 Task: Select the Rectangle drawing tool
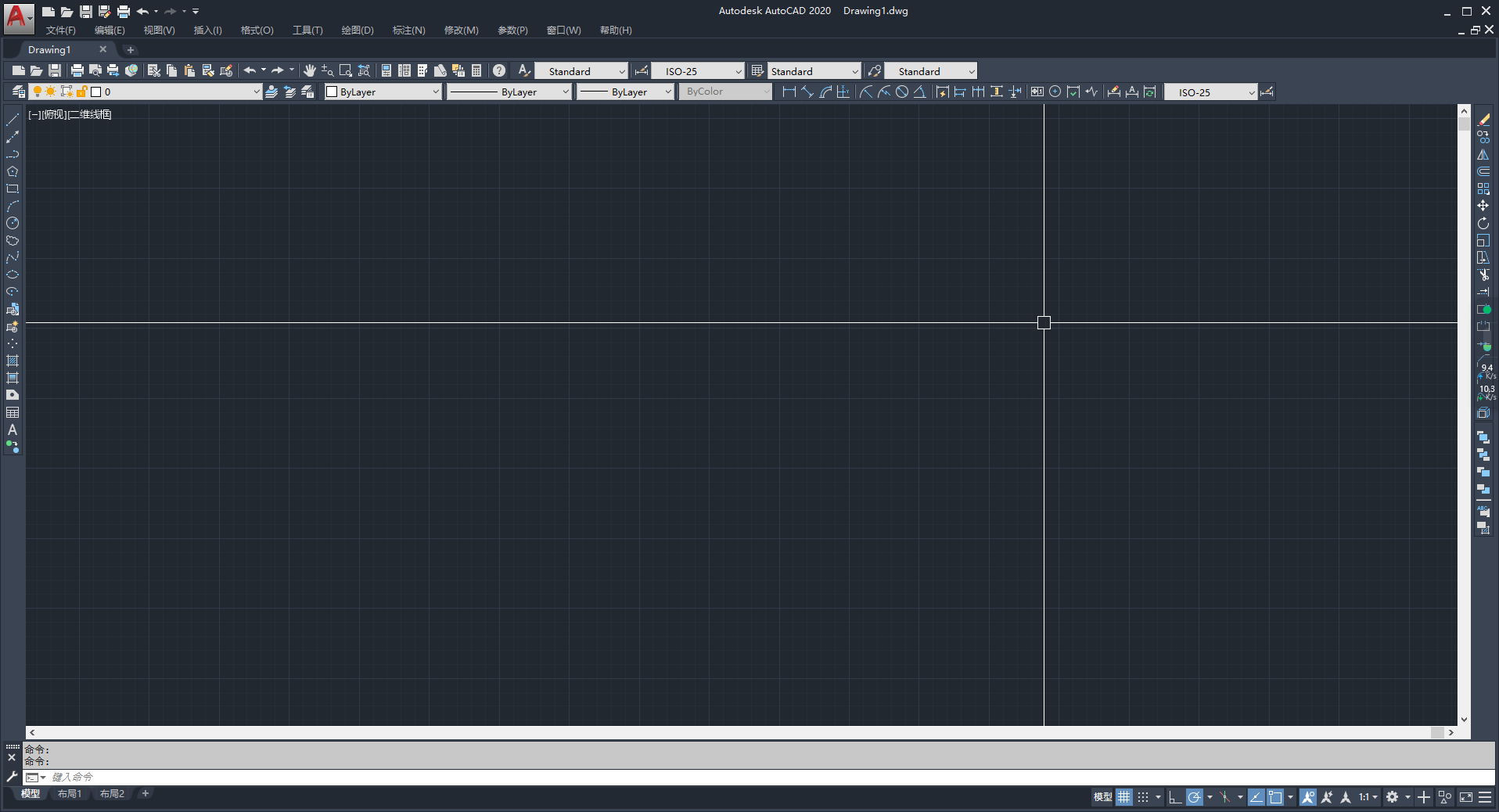[x=13, y=189]
